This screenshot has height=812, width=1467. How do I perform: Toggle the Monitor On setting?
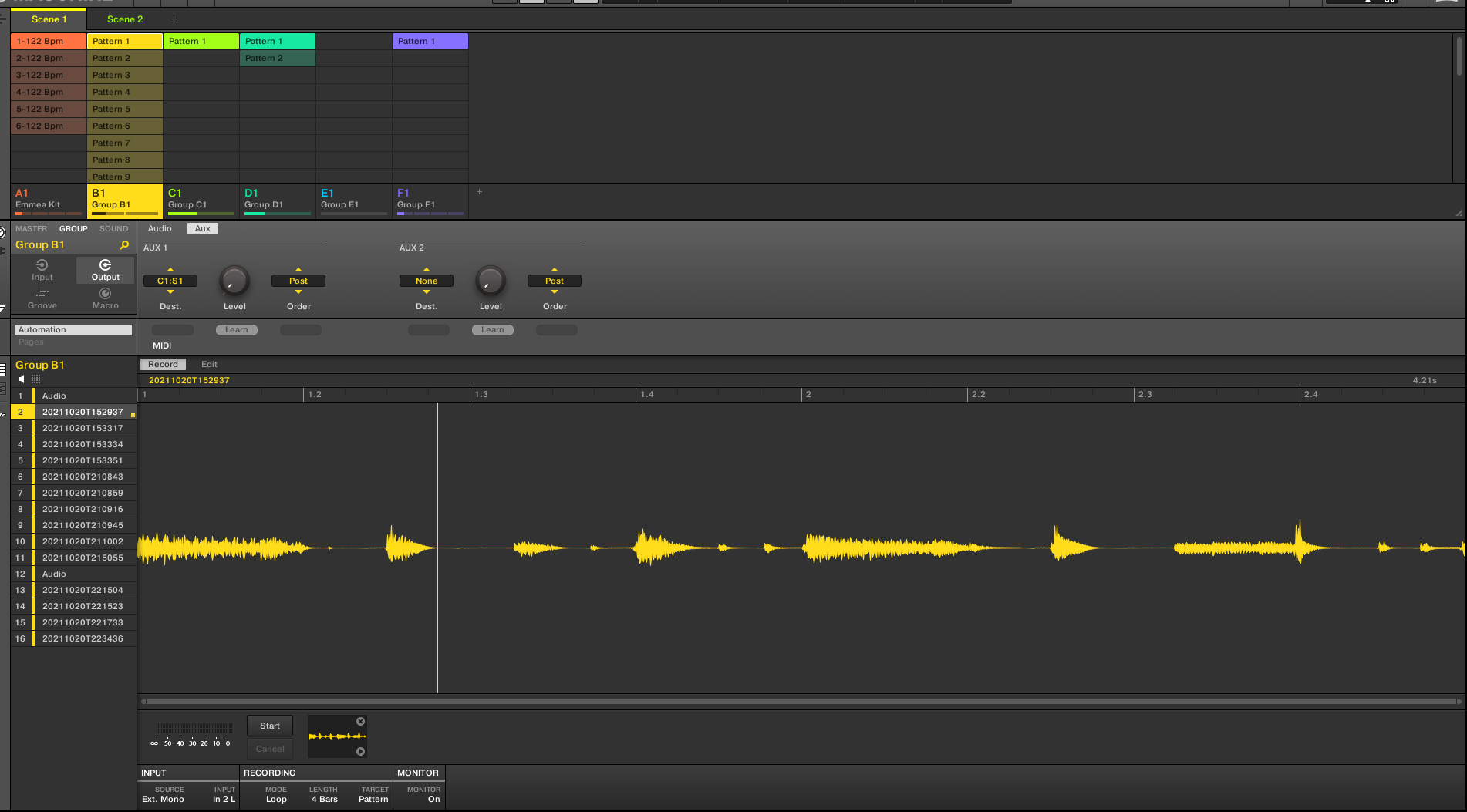click(x=433, y=800)
